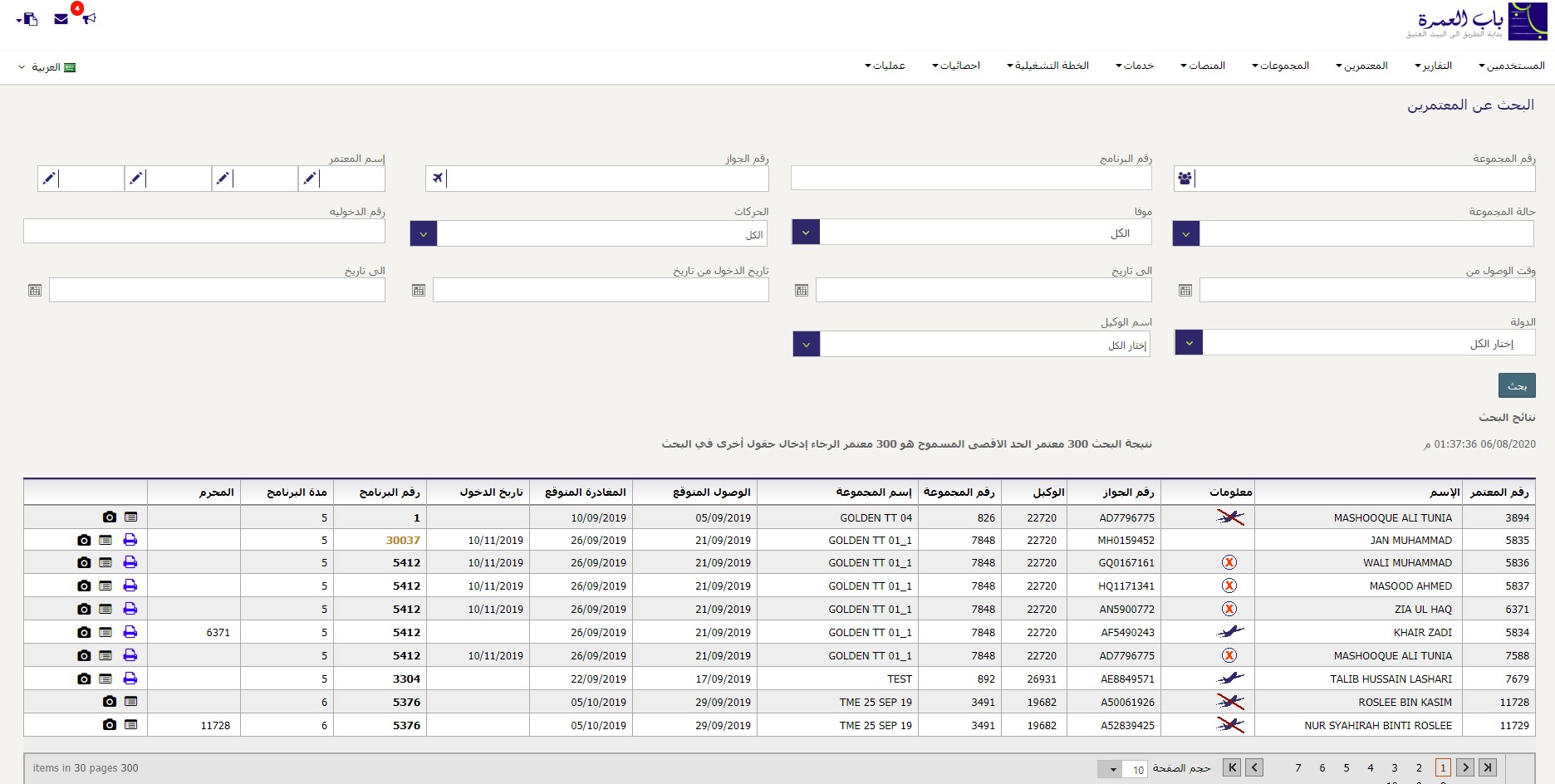This screenshot has width=1555, height=784.
Task: Open the حالة المجموعة dropdown
Action: [1186, 234]
